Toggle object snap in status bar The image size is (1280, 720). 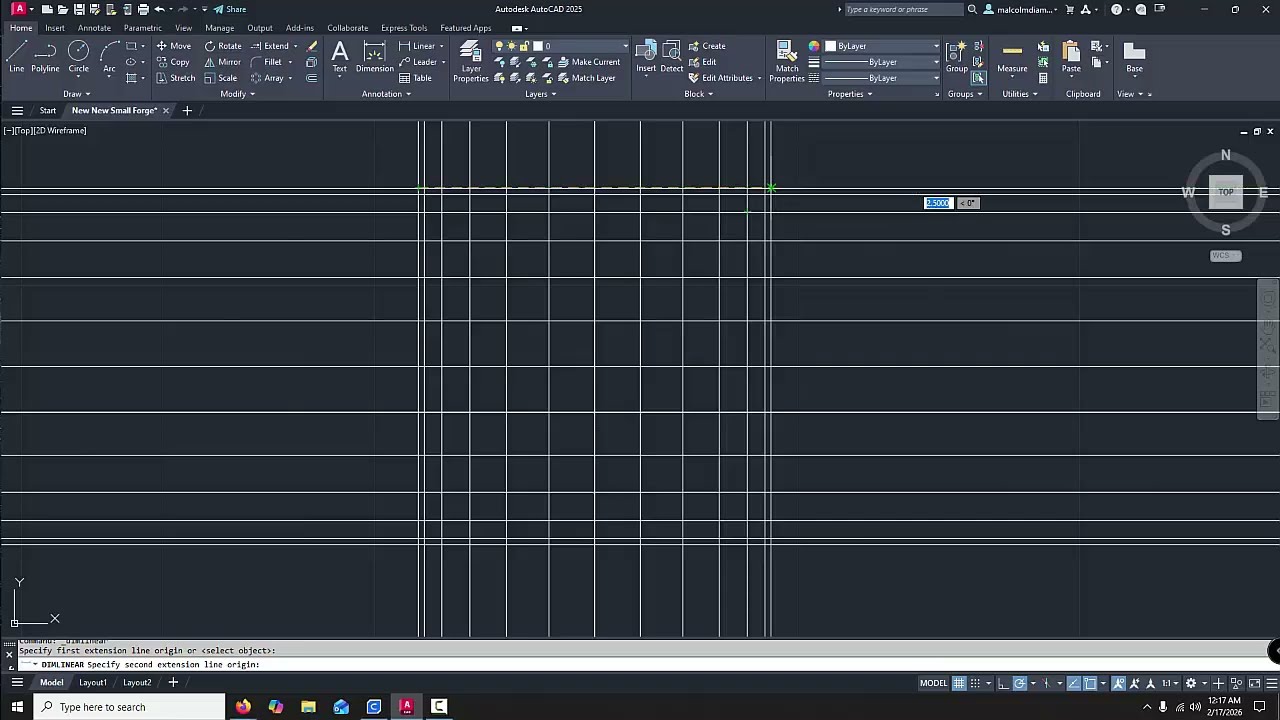click(x=1091, y=683)
